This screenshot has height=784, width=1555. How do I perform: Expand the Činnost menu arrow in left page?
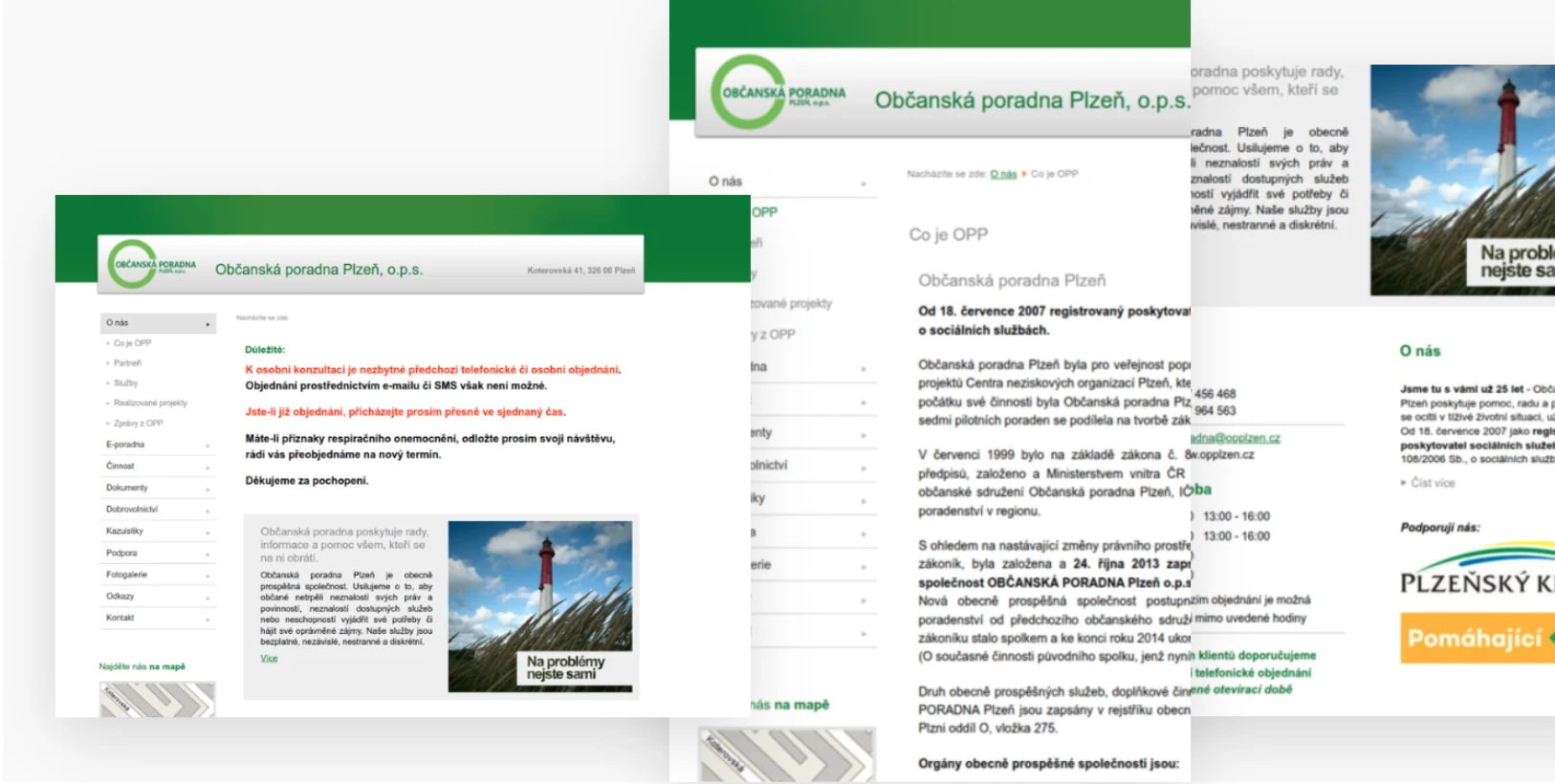(x=208, y=468)
